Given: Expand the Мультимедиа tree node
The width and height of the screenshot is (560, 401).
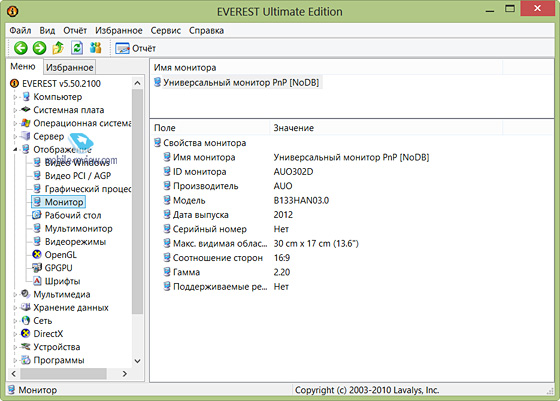Looking at the screenshot, I should [x=15, y=295].
